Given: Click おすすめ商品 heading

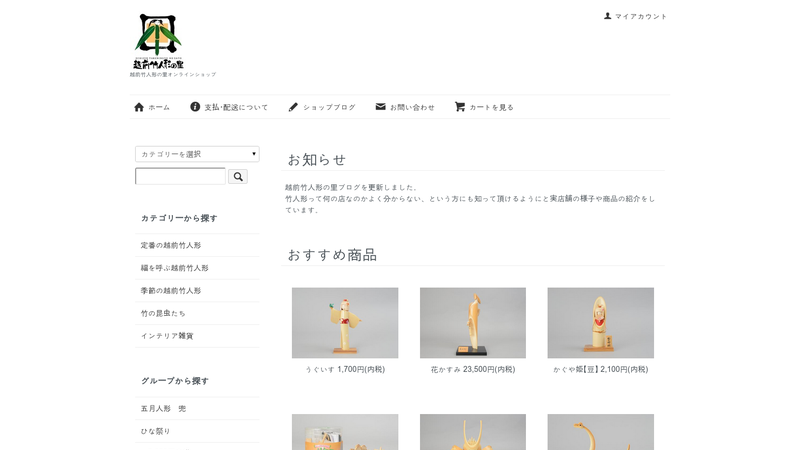Looking at the screenshot, I should [332, 255].
